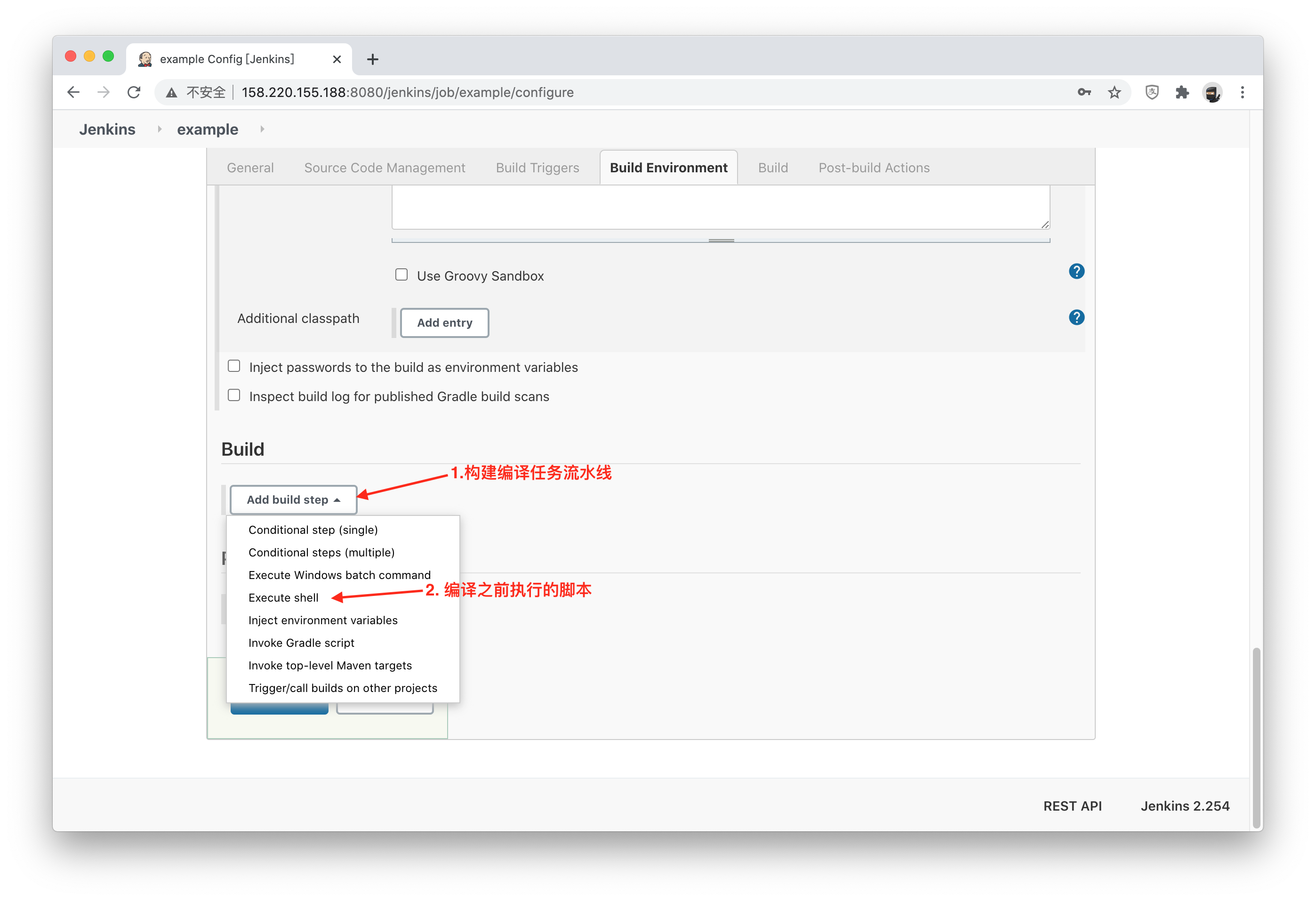This screenshot has height=901, width=1316.
Task: Click the page vertical scrollbar
Action: (1257, 739)
